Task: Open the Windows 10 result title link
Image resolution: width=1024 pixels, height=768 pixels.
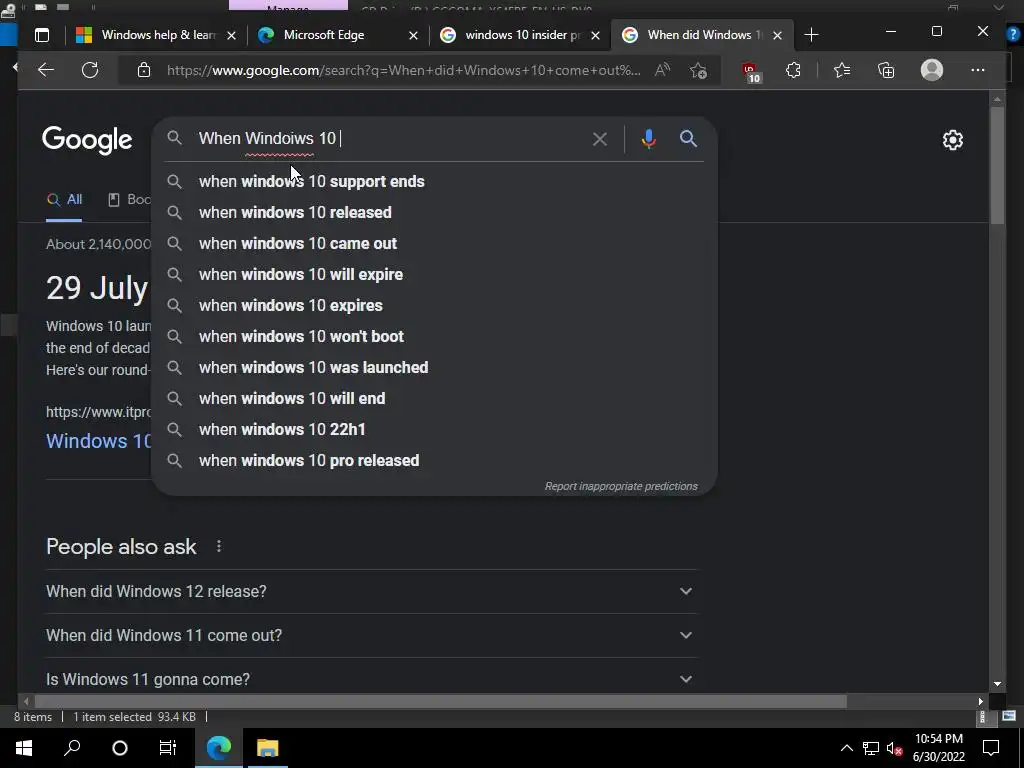Action: 99,441
